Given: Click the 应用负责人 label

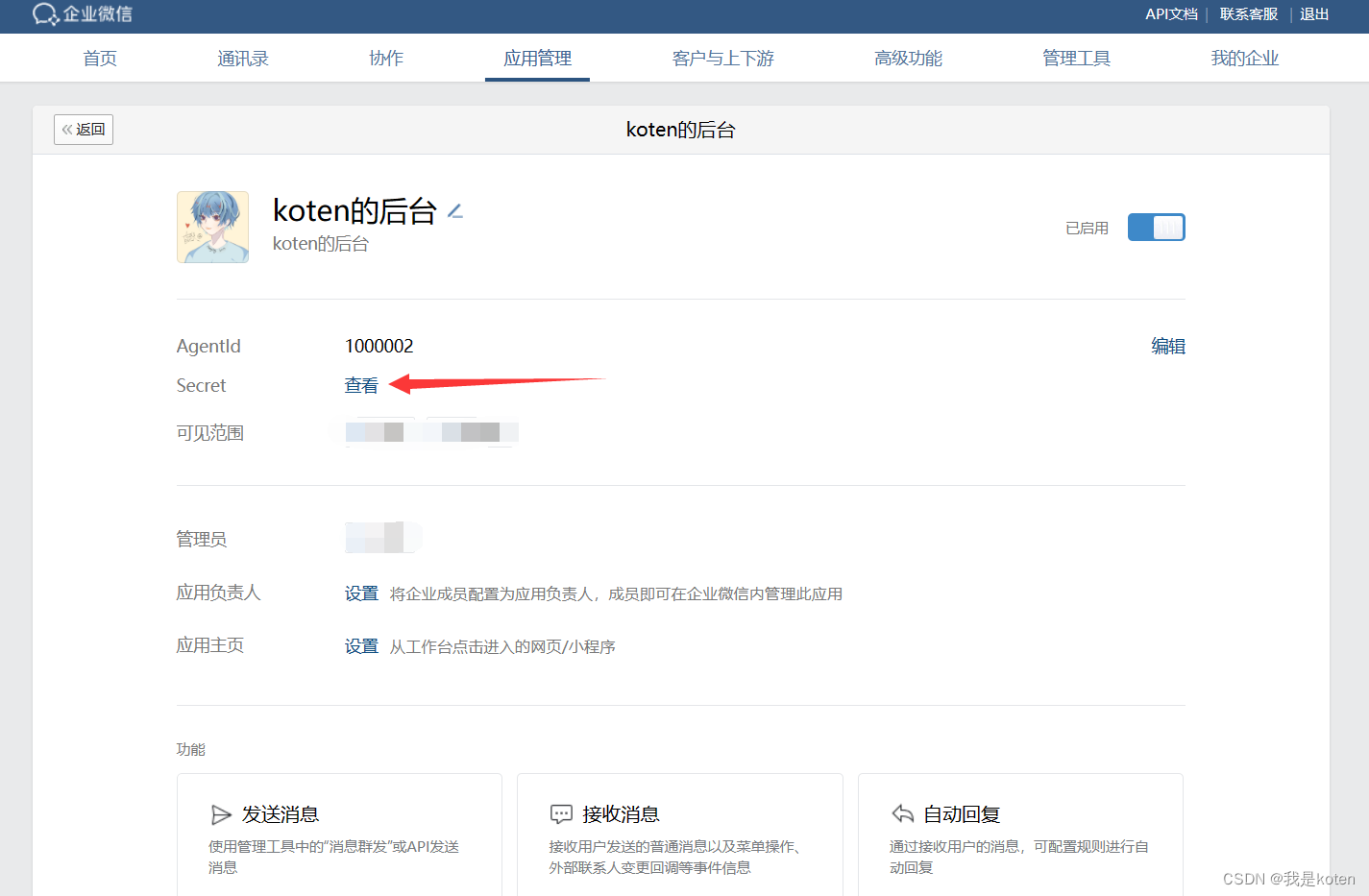Looking at the screenshot, I should click(x=218, y=593).
